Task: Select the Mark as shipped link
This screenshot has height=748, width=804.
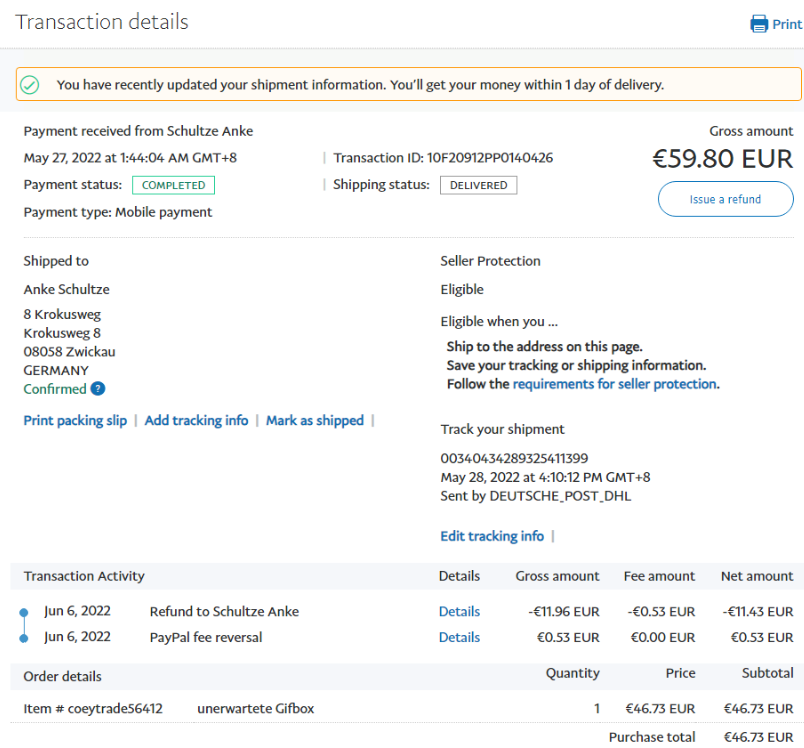Action: point(314,421)
